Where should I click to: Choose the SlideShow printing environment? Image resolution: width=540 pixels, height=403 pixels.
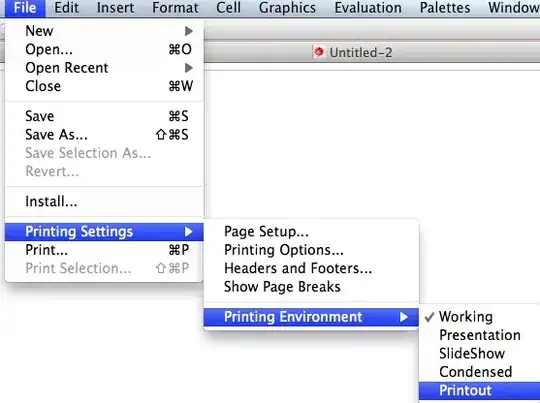(x=479, y=353)
